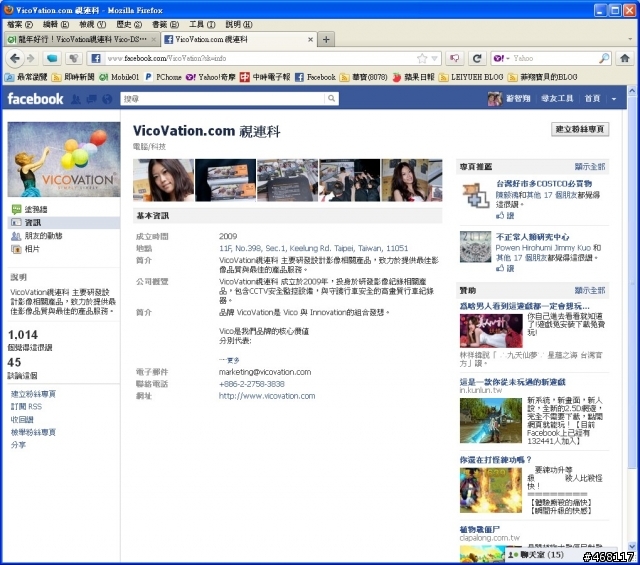The image size is (640, 565).
Task: Reload the page with the refresh icon
Action: pos(477,58)
